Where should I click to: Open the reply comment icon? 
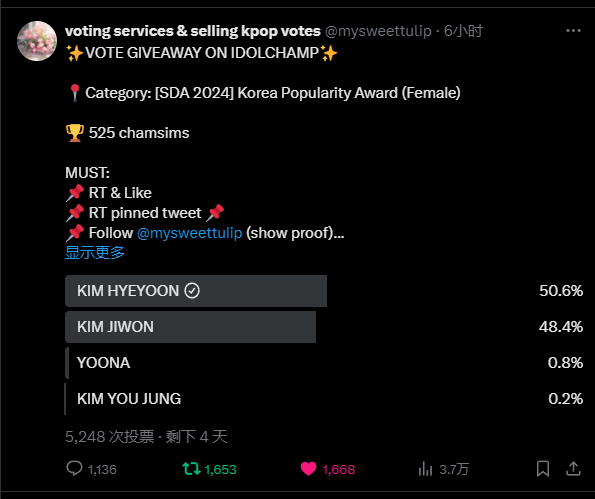point(74,469)
